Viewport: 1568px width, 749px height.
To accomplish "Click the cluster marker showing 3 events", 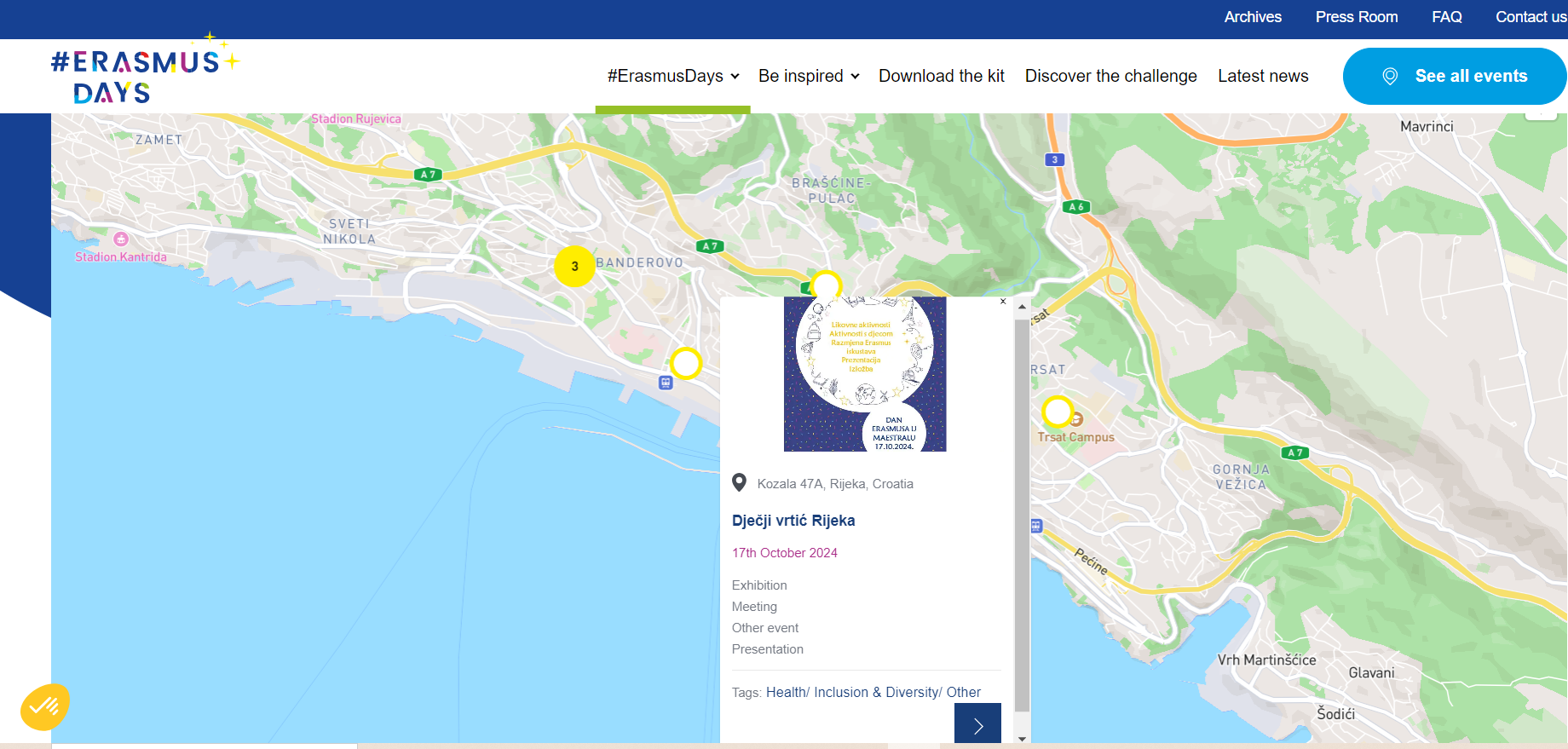I will tap(574, 266).
